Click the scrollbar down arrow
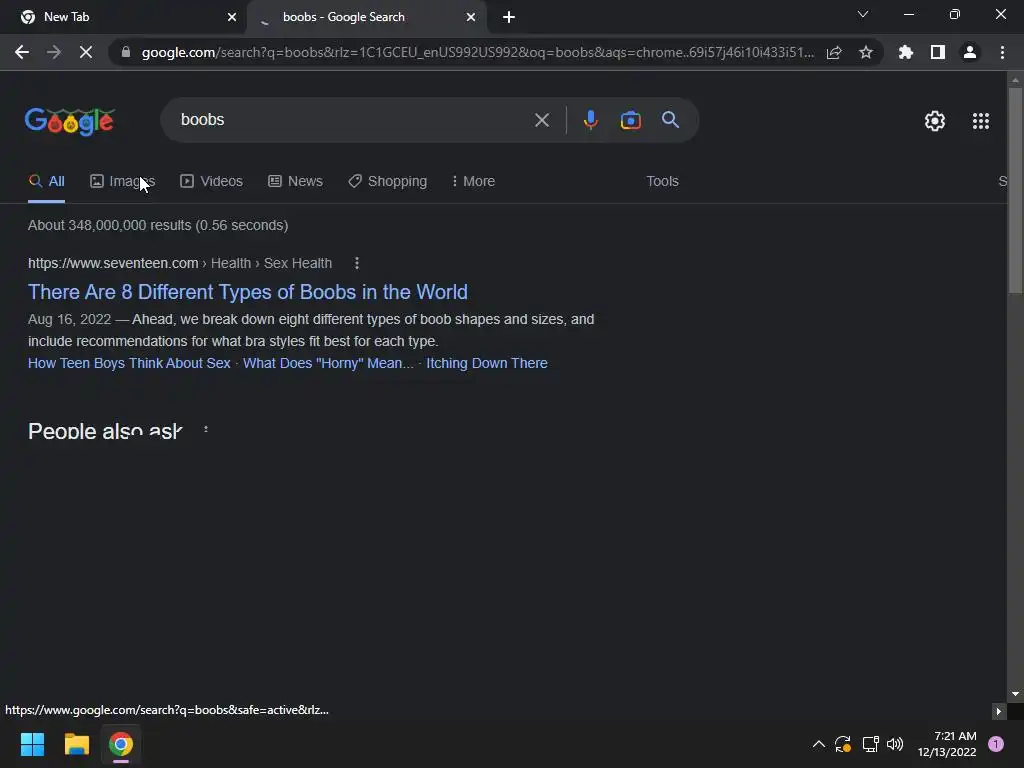This screenshot has height=768, width=1024. (x=1015, y=694)
